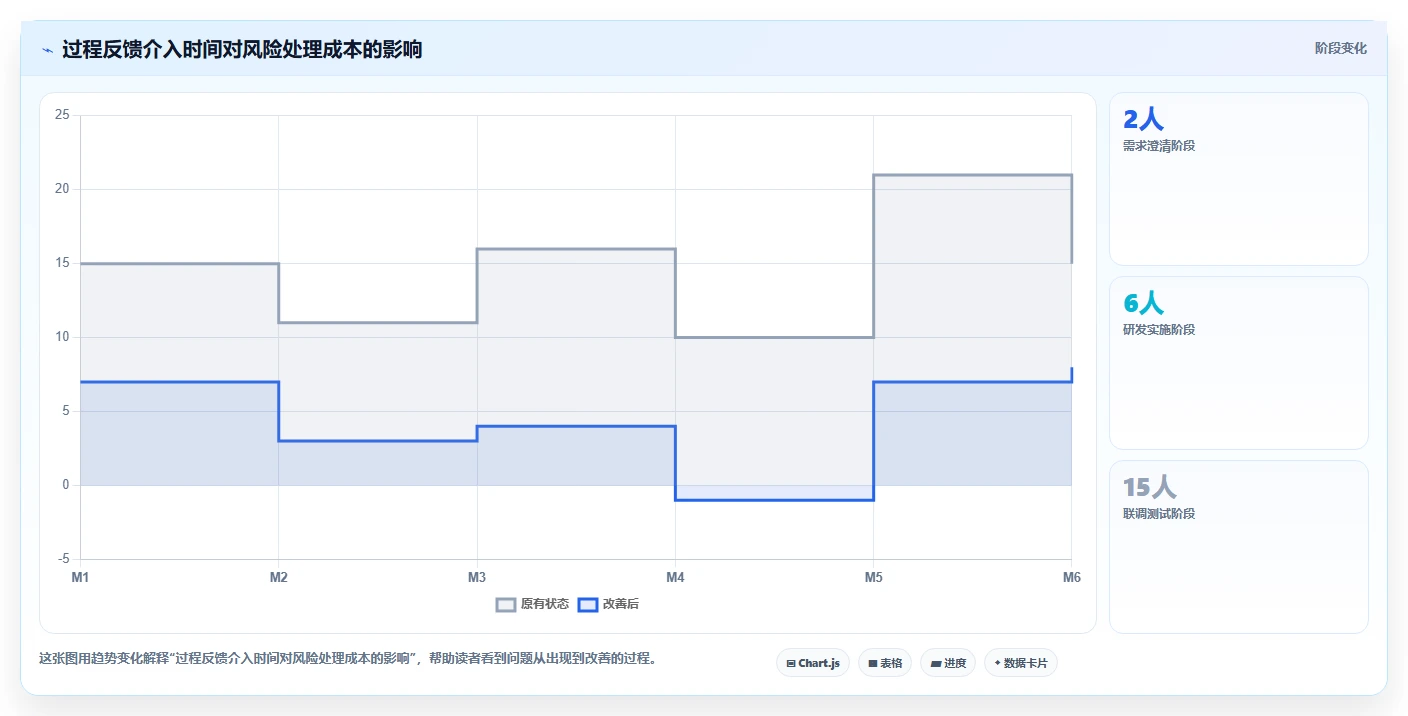Click the 20 y-axis tick label

pyautogui.click(x=62, y=189)
